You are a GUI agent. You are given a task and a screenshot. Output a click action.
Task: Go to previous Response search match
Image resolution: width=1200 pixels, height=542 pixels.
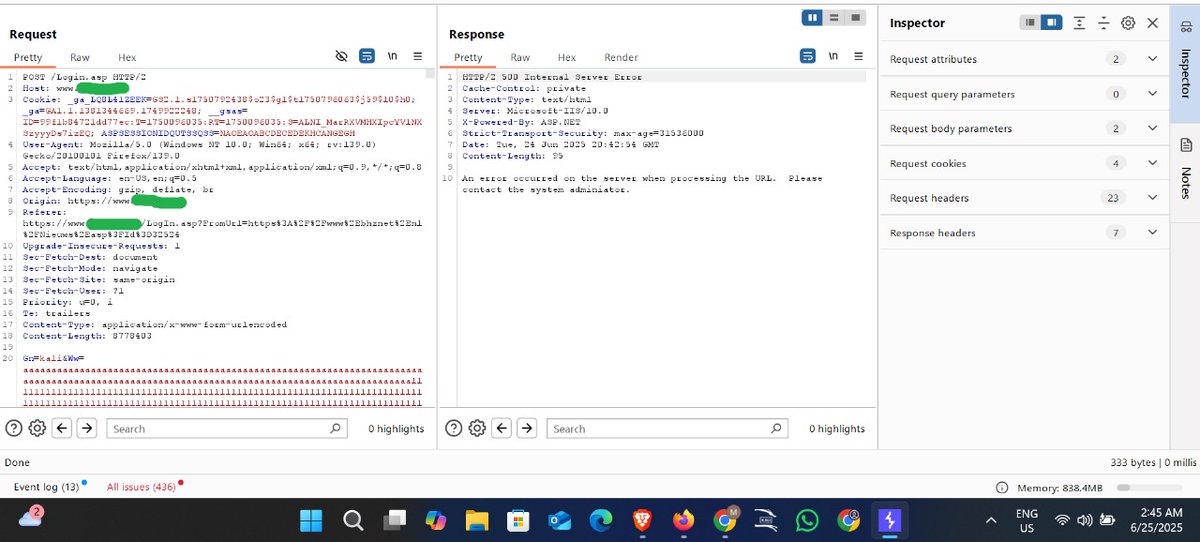point(502,428)
